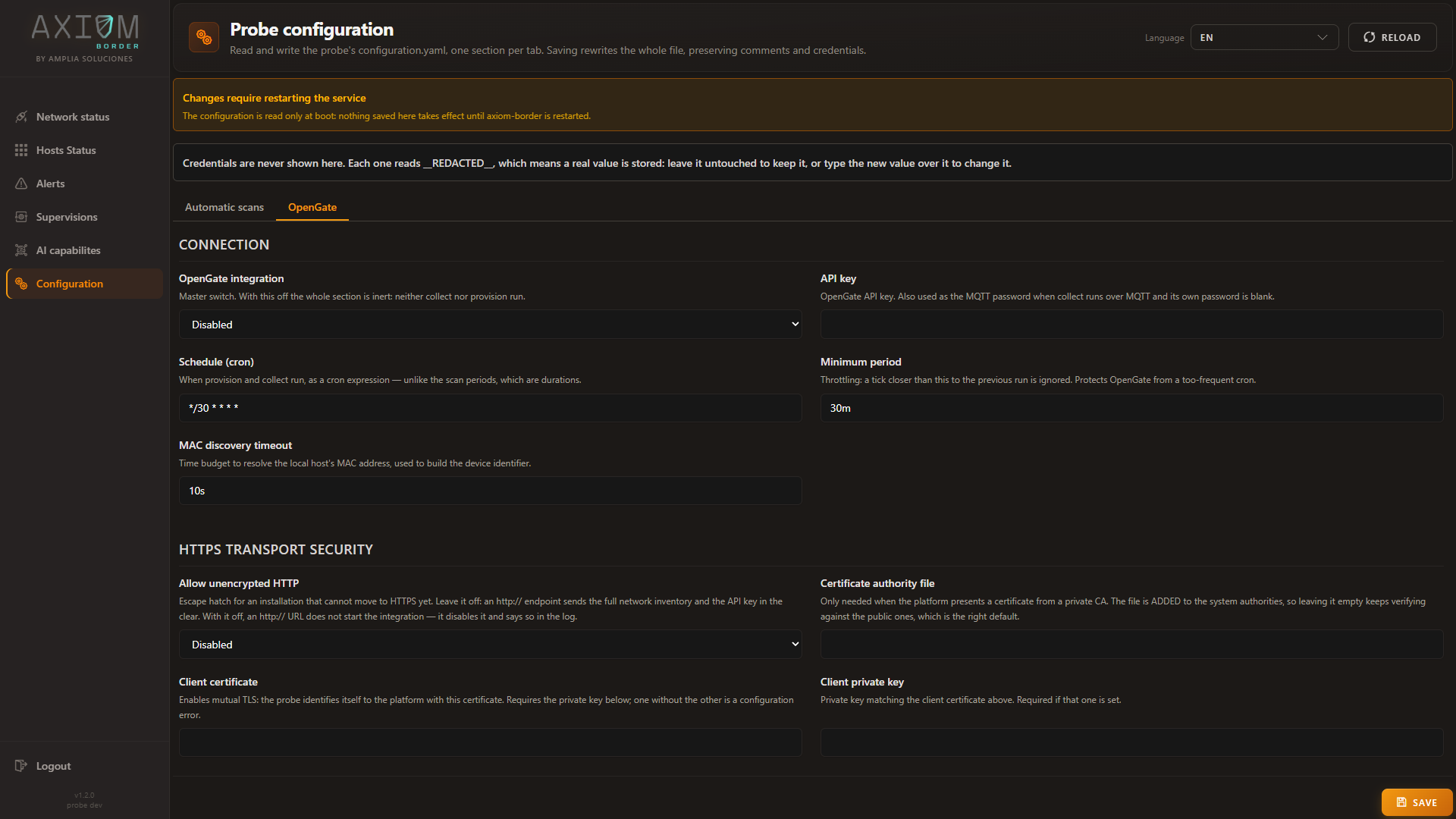
Task: Focus the Certificate authority file field
Action: pos(1131,645)
